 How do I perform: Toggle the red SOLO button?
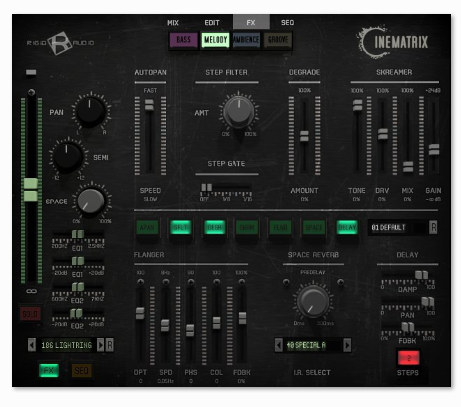30,314
